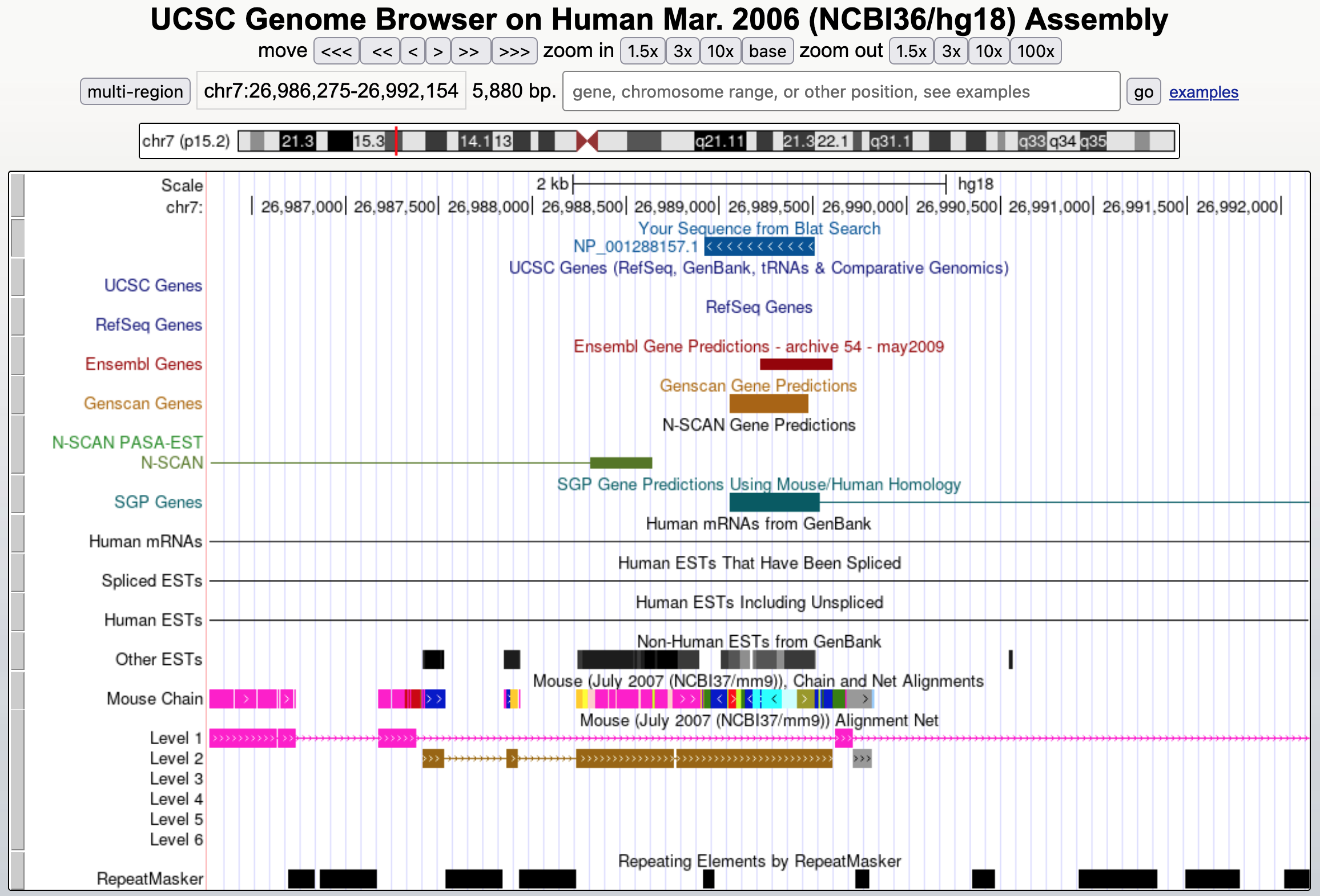This screenshot has width=1320, height=896.
Task: Open Ensembl Gene Predictions archive 54 title
Action: (x=759, y=346)
